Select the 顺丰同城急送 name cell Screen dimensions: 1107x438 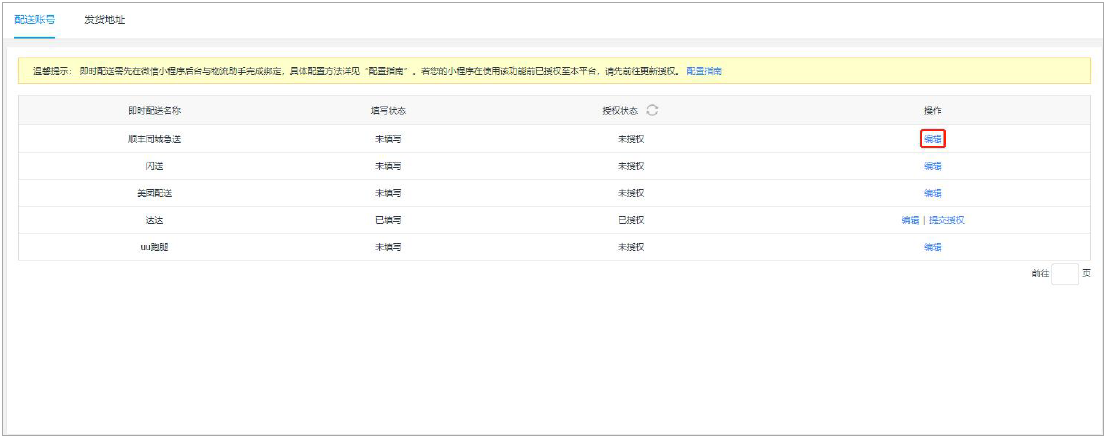148,139
